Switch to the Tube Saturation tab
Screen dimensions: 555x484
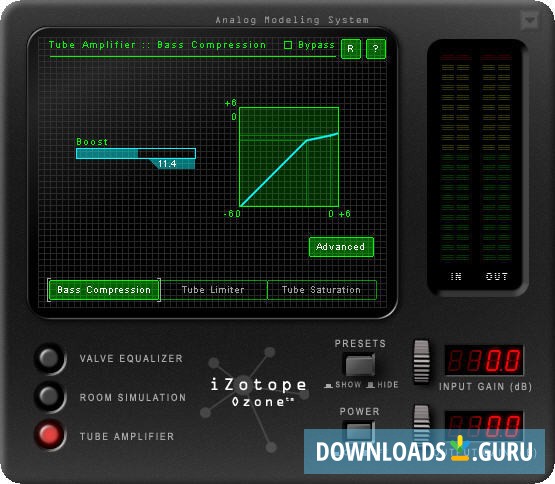tap(321, 290)
